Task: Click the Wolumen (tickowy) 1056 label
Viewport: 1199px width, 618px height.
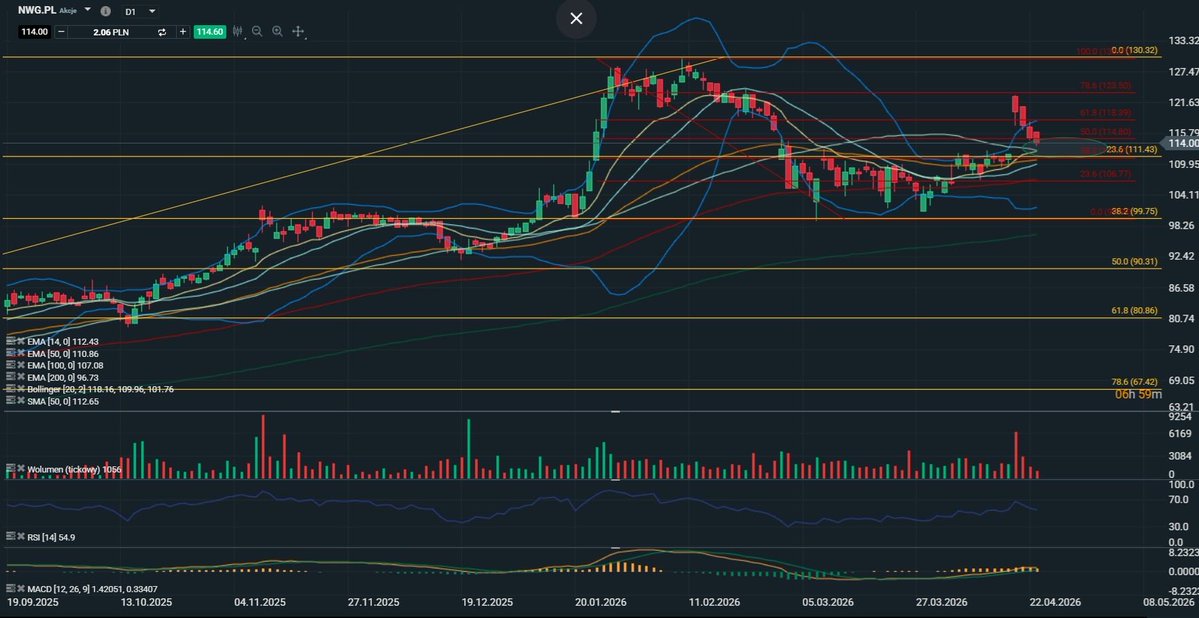Action: coord(73,469)
